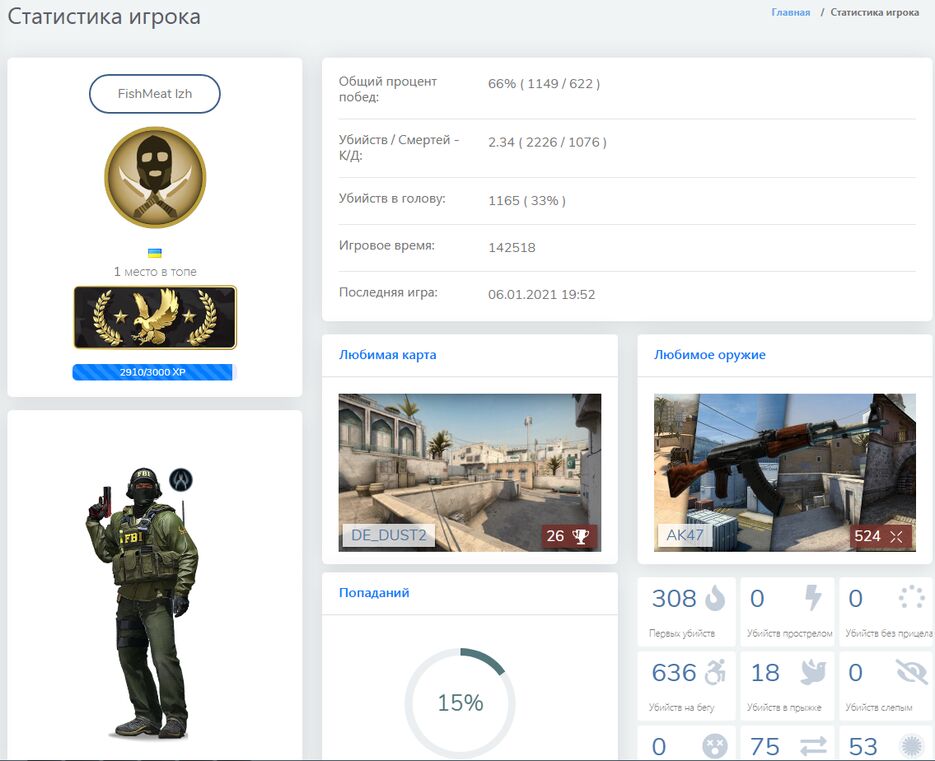
Task: Click the golden eagle rank badge
Action: pos(155,317)
